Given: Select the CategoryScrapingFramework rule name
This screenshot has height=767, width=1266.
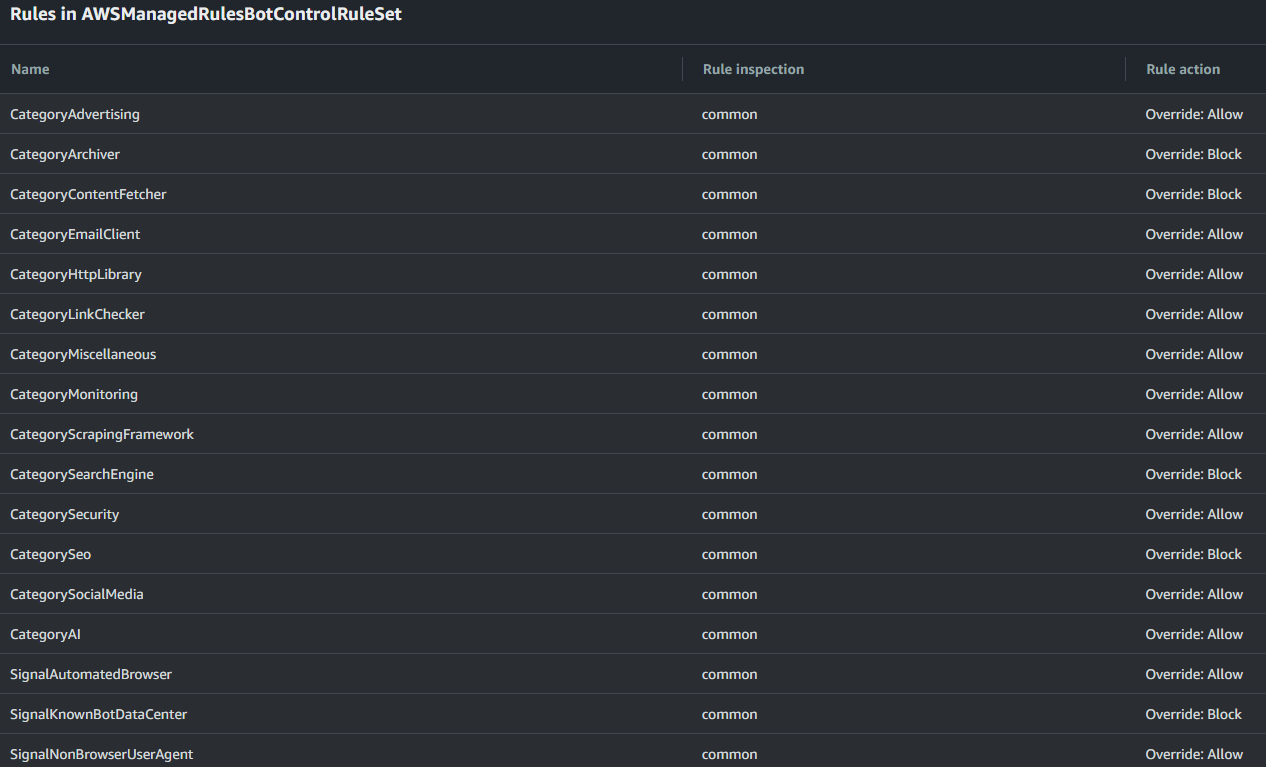Looking at the screenshot, I should pos(102,434).
